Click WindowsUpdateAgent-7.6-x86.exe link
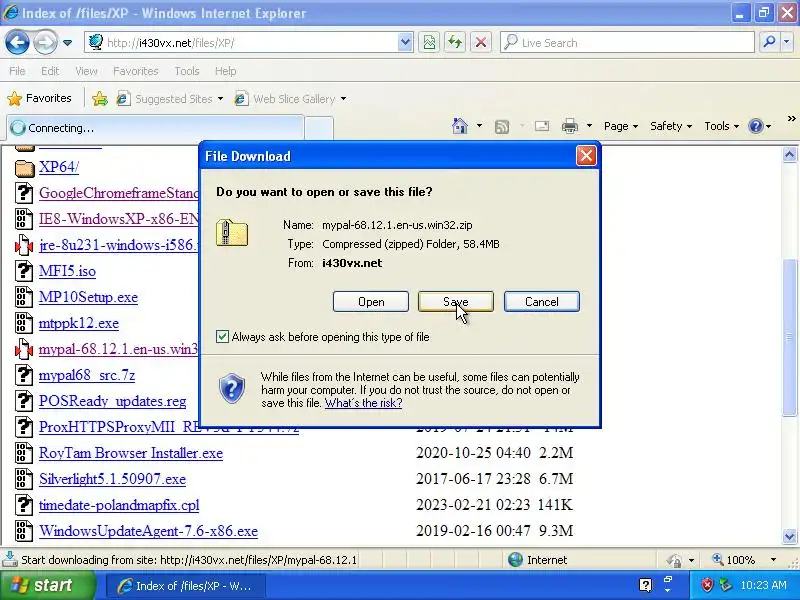The height and width of the screenshot is (600, 800). (148, 531)
